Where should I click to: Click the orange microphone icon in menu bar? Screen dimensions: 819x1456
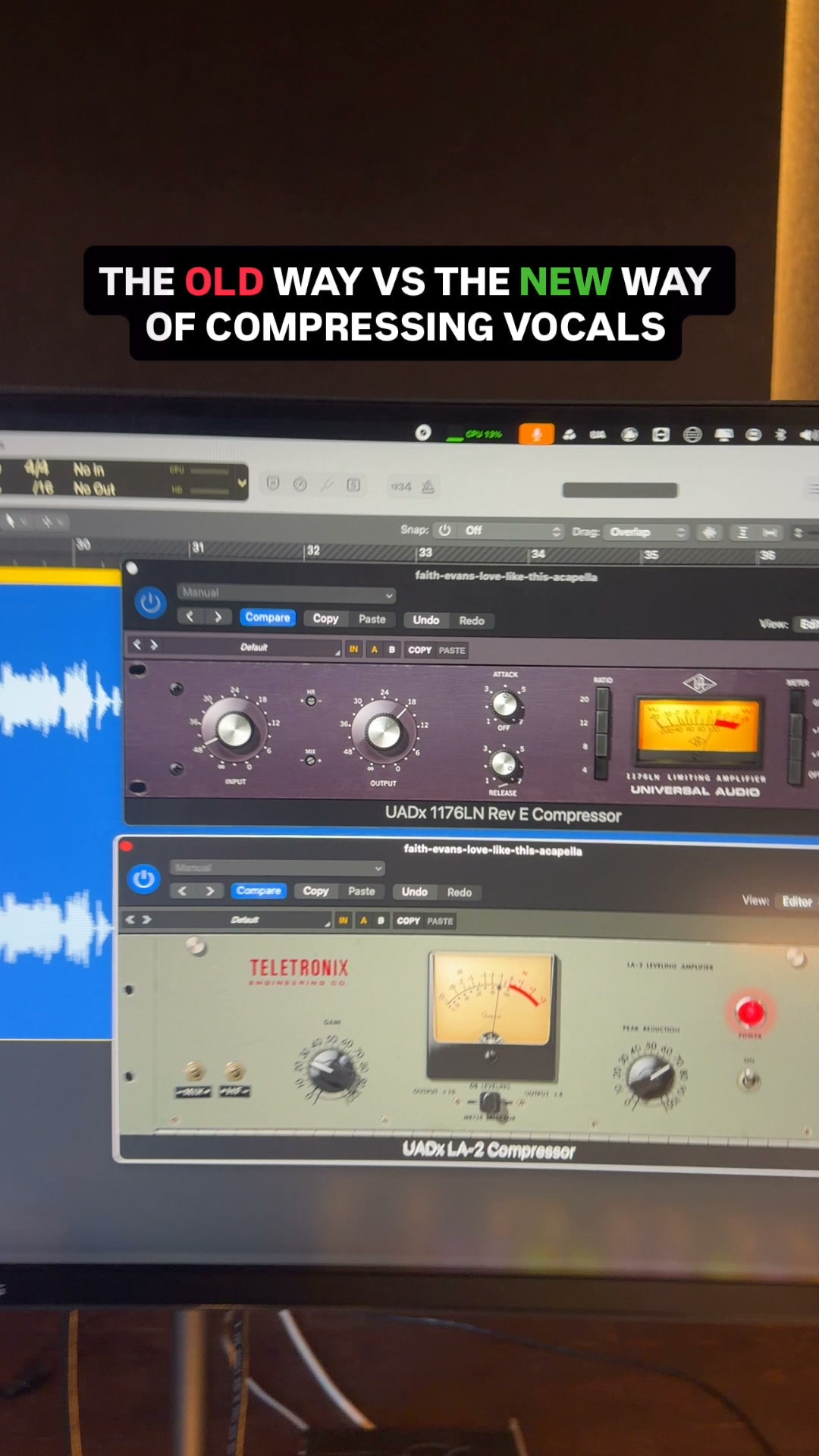(536, 435)
